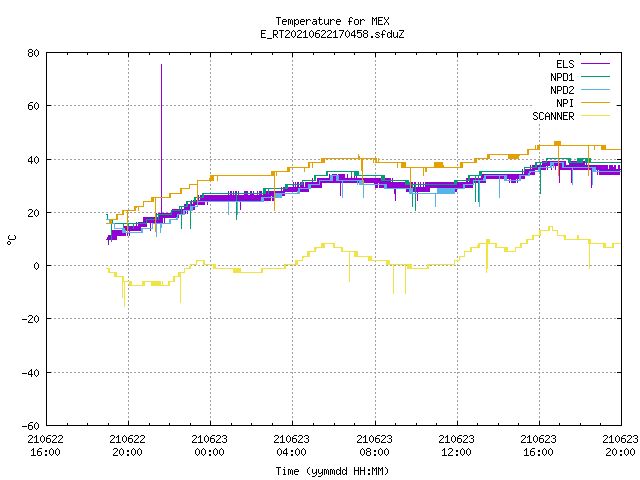640x480 pixels.
Task: Select the filename E_RT20210622170458.sfduZ subtitle
Action: (332, 34)
